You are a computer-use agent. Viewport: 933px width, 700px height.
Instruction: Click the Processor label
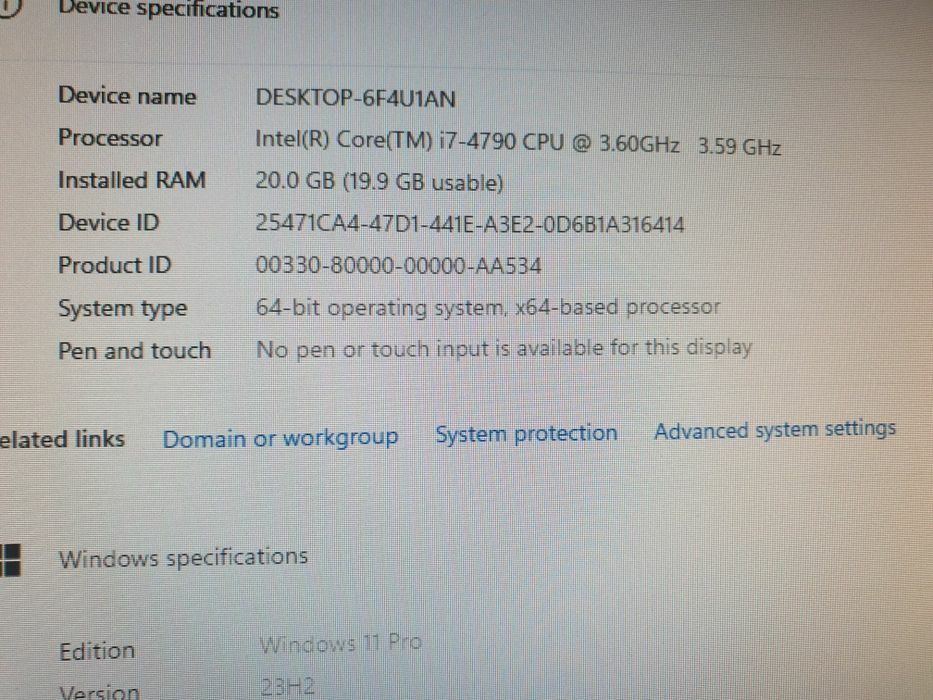click(x=110, y=138)
